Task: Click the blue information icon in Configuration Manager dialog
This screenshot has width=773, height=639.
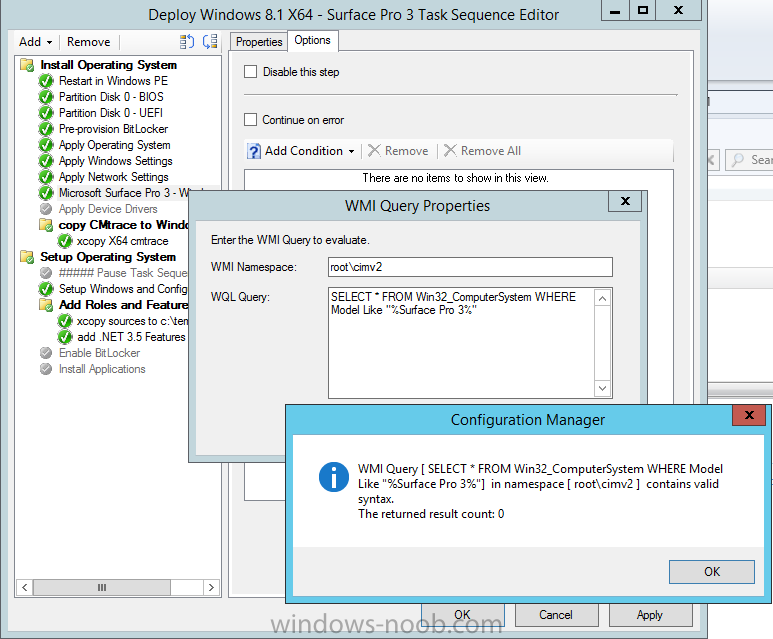Action: [x=334, y=477]
